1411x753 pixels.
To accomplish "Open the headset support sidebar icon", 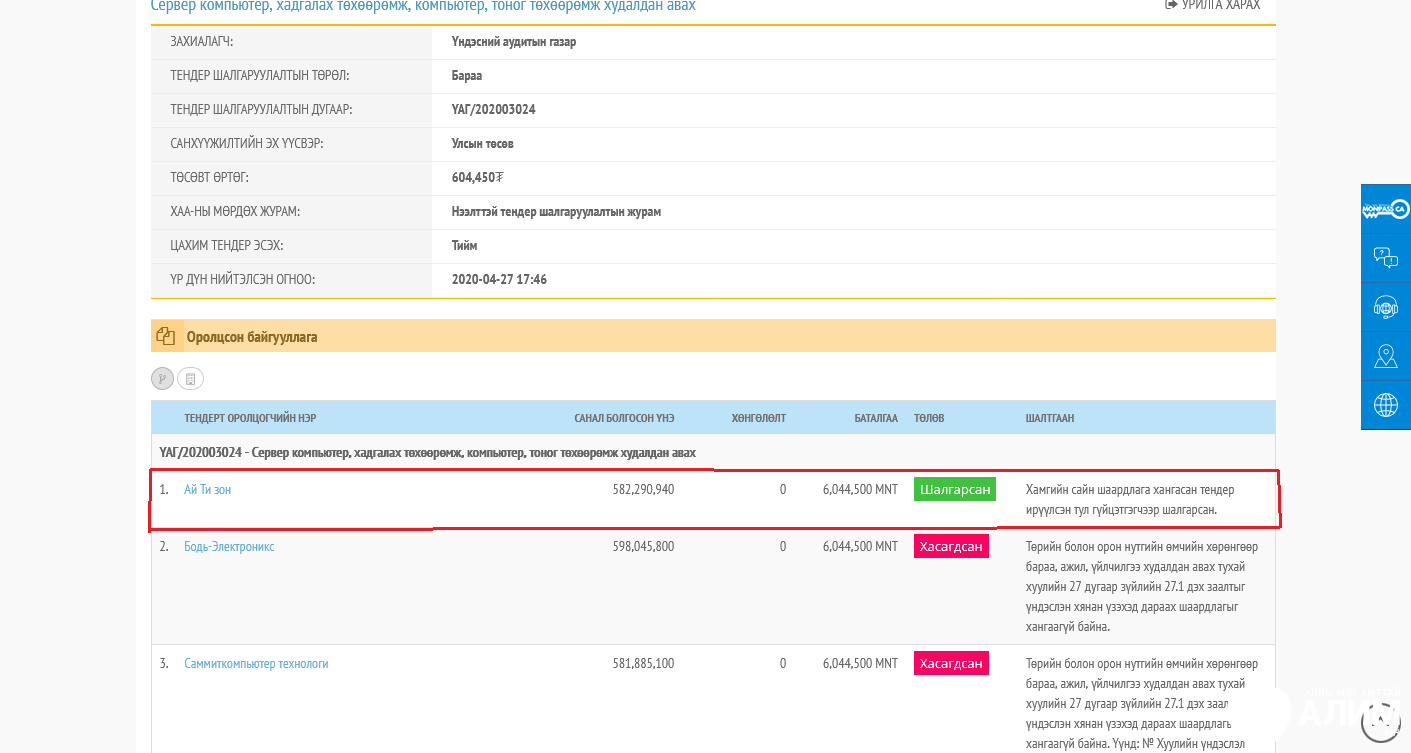I will click(x=1386, y=307).
